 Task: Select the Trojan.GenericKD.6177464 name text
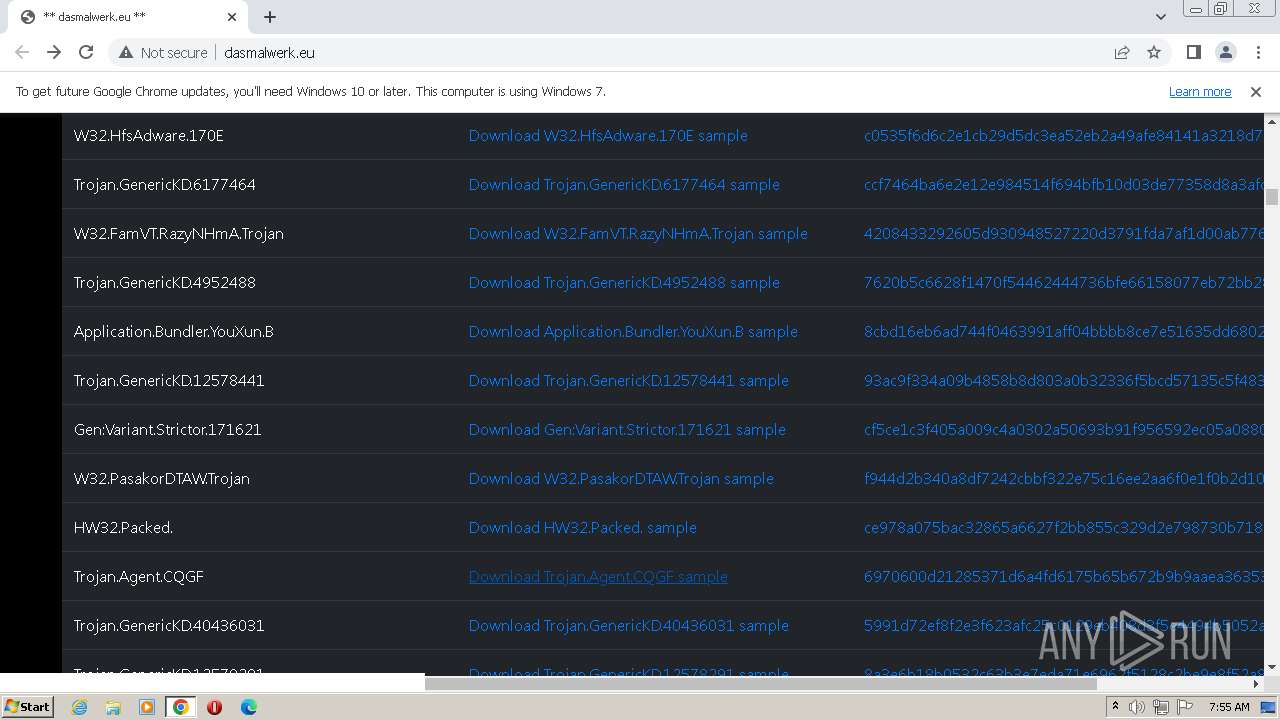click(164, 184)
